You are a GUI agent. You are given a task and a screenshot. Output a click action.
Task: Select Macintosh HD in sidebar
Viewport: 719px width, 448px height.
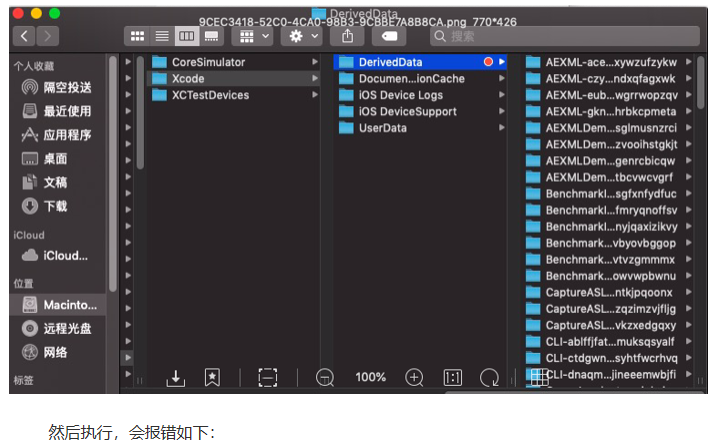click(x=58, y=304)
